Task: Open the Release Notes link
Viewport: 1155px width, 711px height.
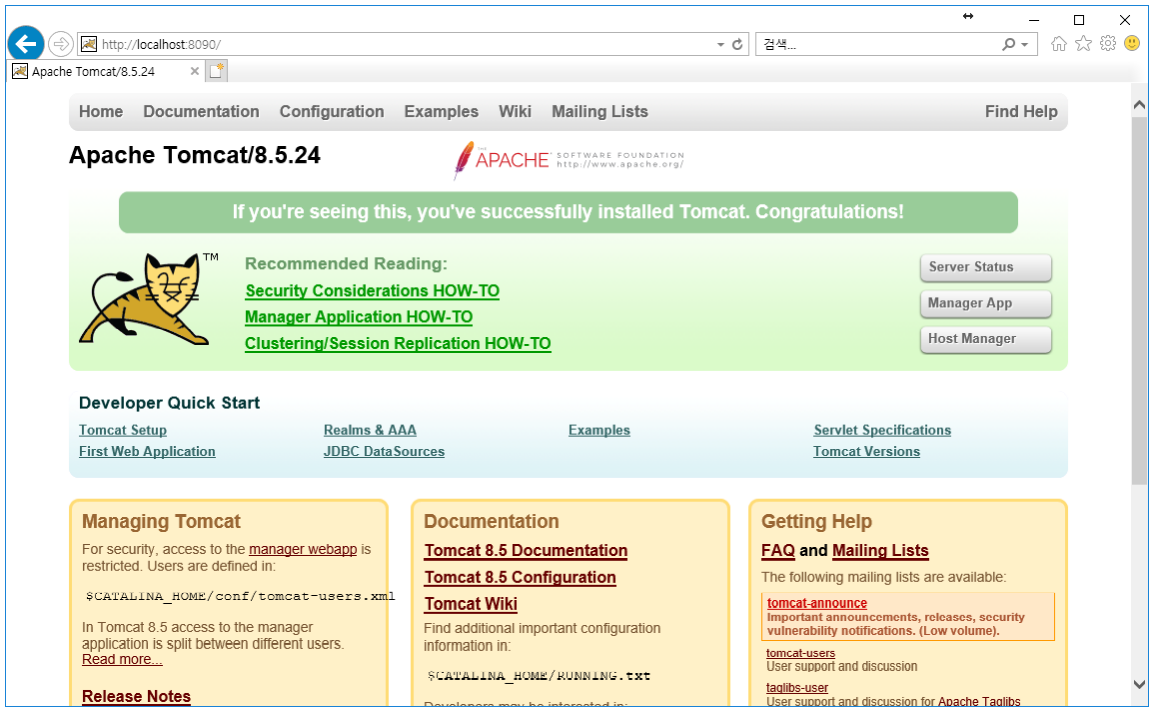Action: 136,696
